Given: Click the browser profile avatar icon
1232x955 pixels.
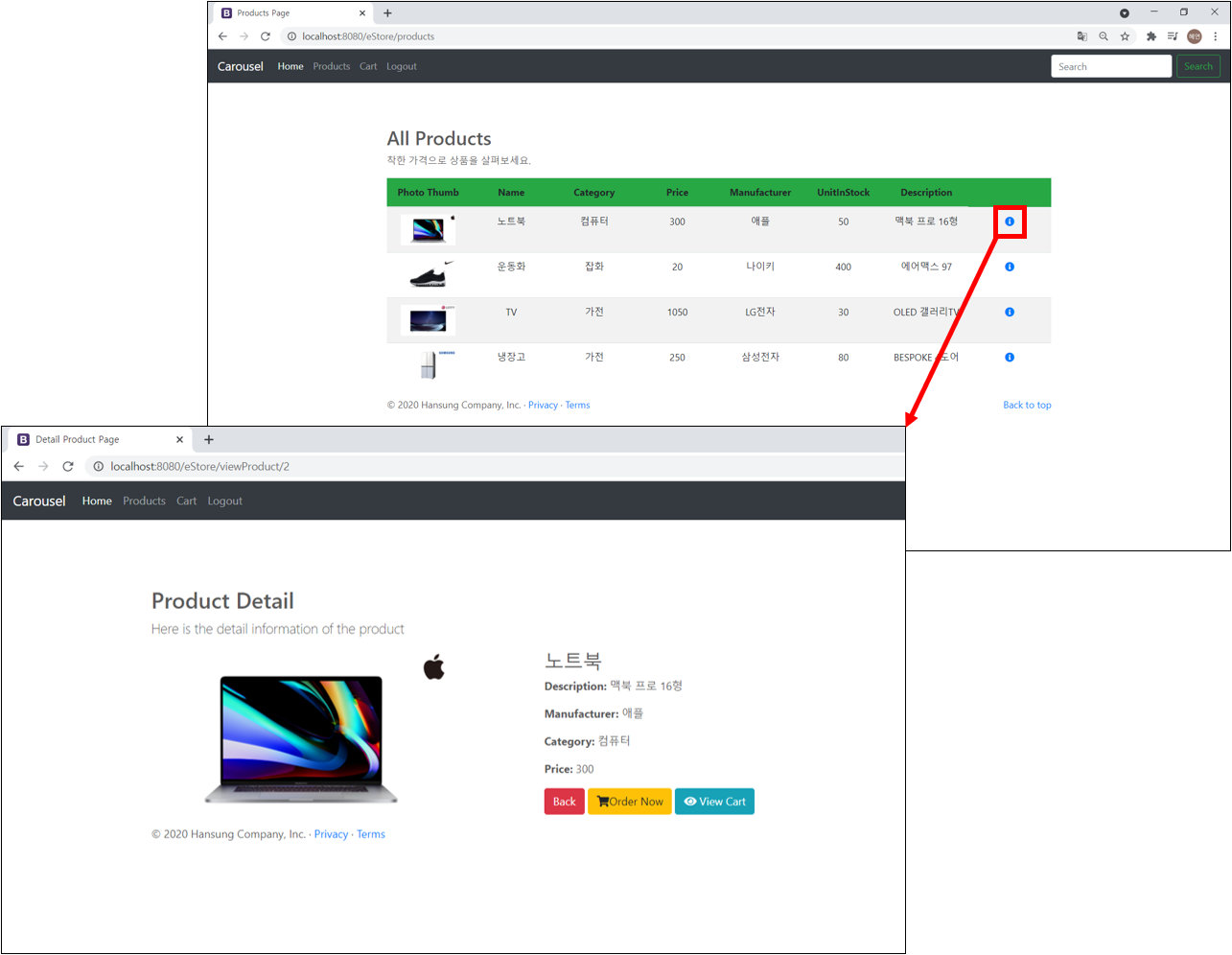Looking at the screenshot, I should coord(1195,36).
